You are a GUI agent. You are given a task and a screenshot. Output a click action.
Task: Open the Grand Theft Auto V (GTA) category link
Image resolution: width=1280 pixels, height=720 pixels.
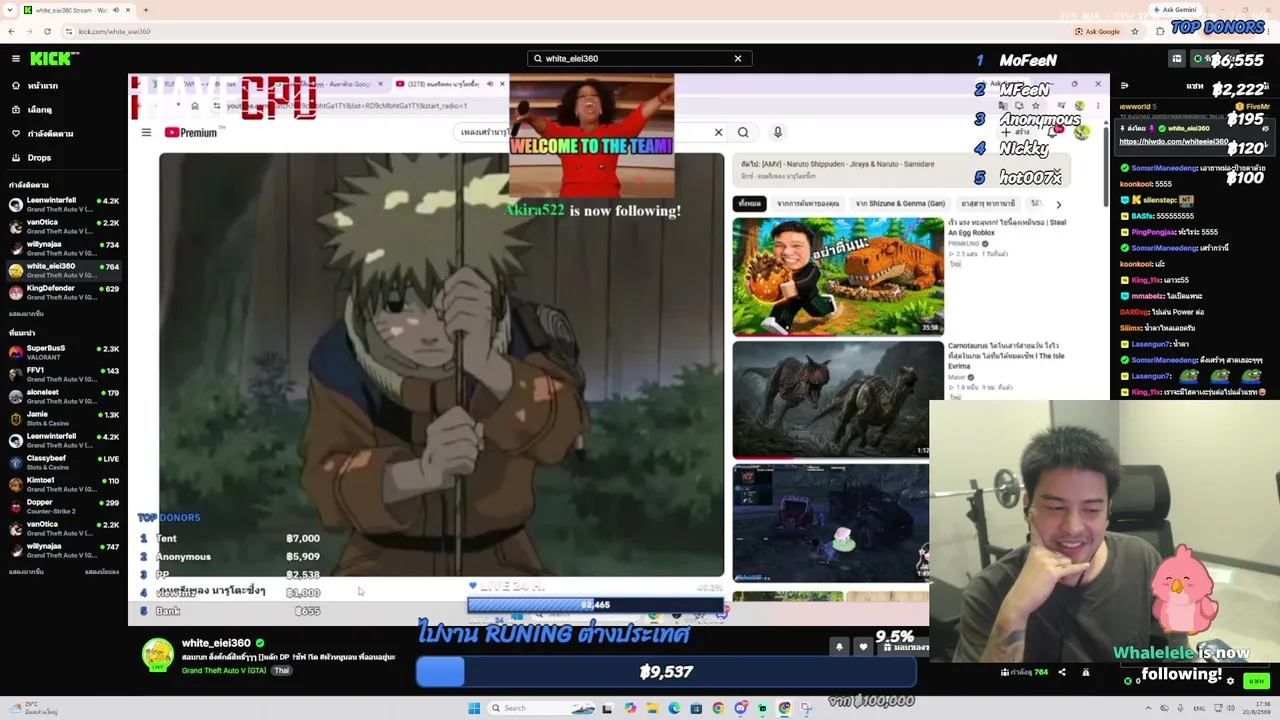coord(224,670)
